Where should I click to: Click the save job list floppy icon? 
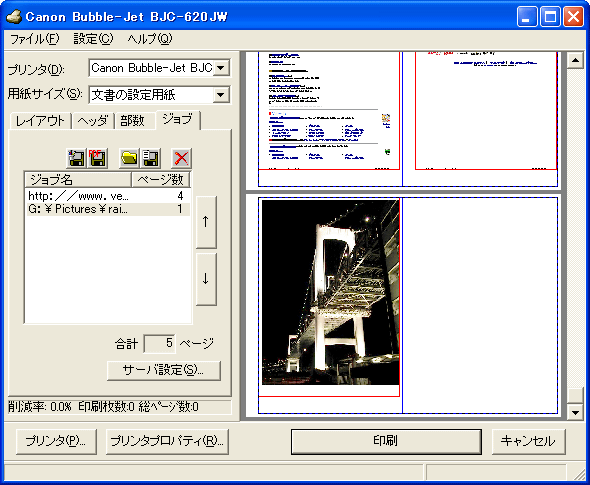point(151,158)
